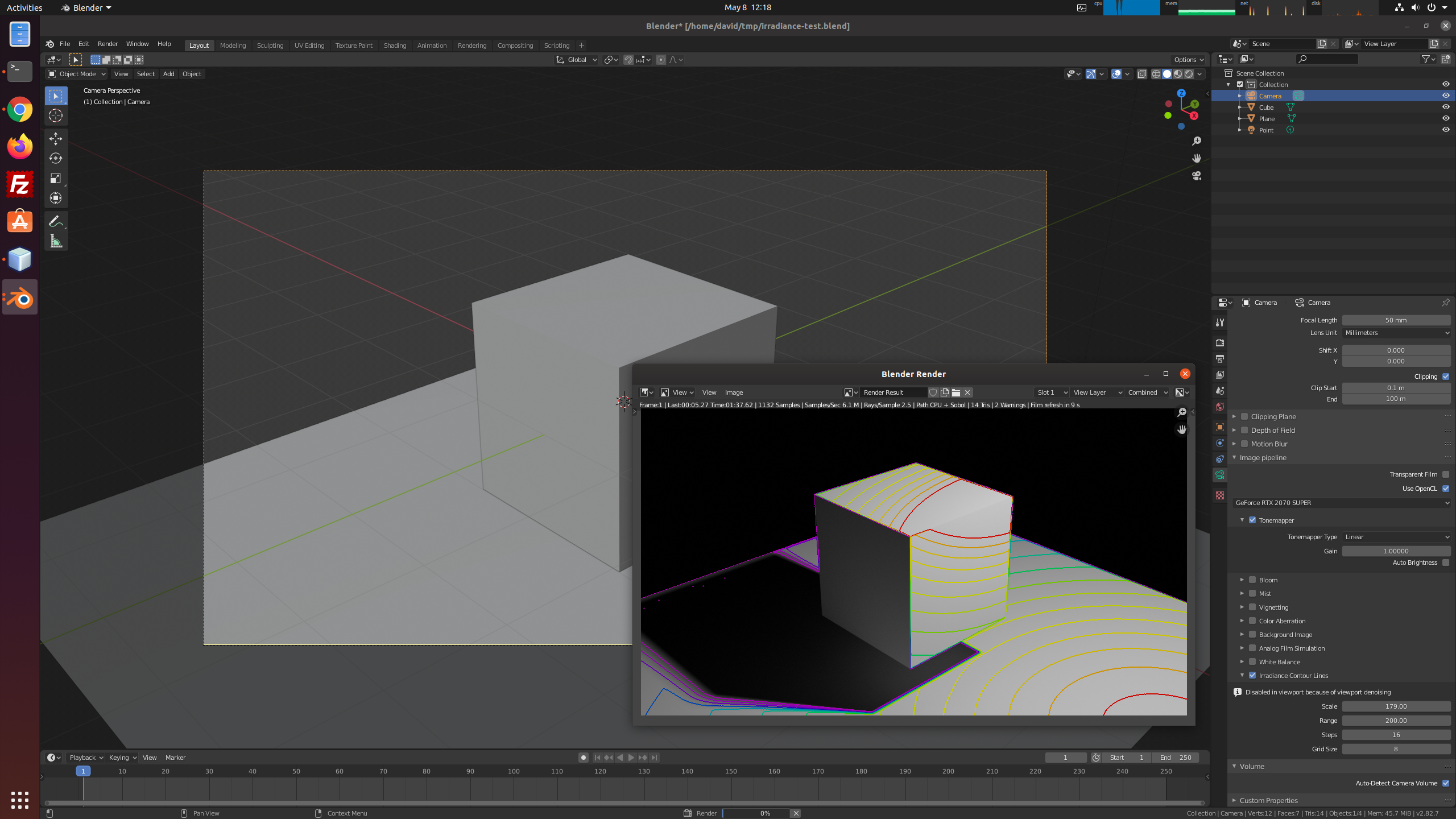1456x819 pixels.
Task: Open FileZilla from the Ubuntu dock
Action: 20,185
